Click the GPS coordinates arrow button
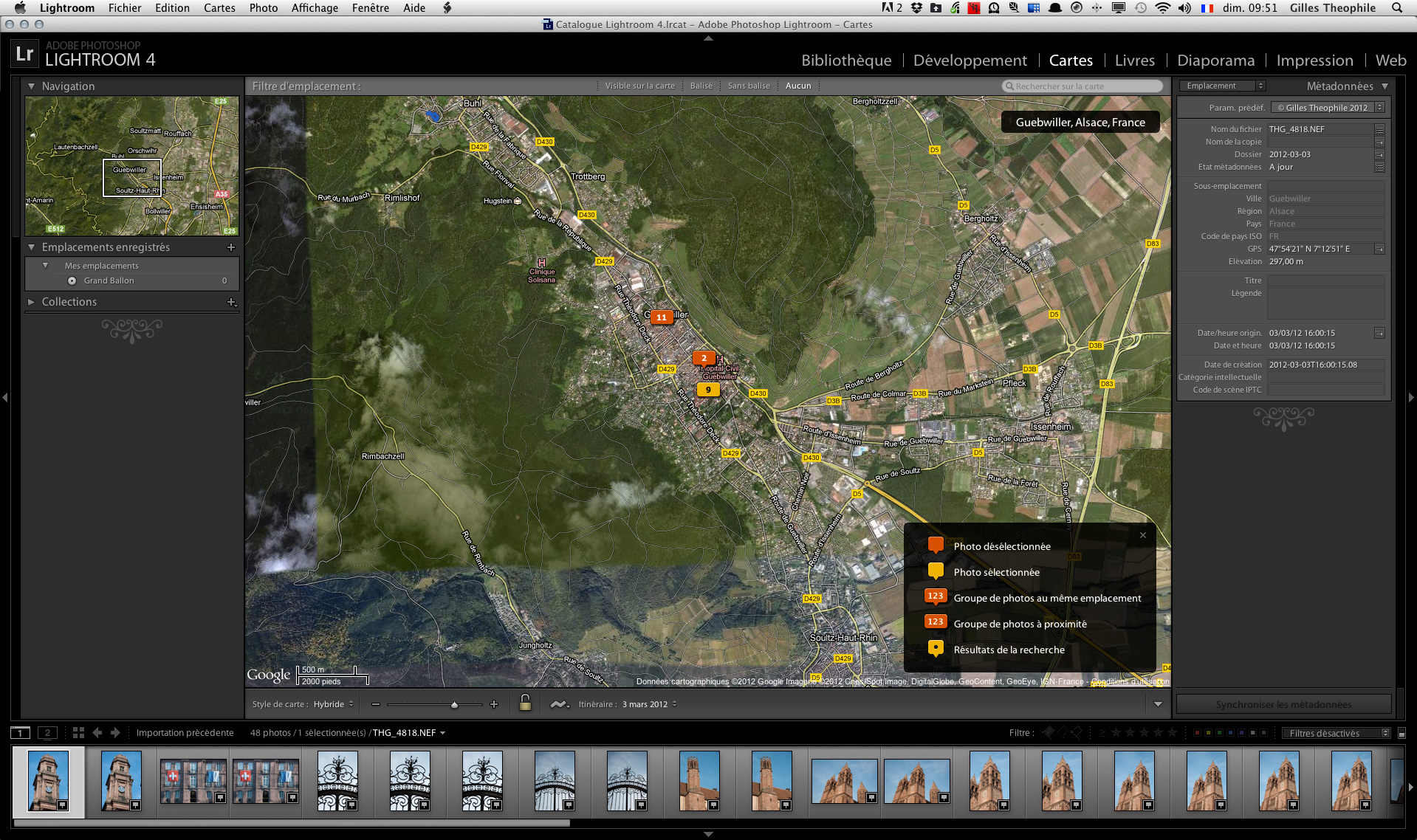Image resolution: width=1417 pixels, height=840 pixels. click(1379, 249)
